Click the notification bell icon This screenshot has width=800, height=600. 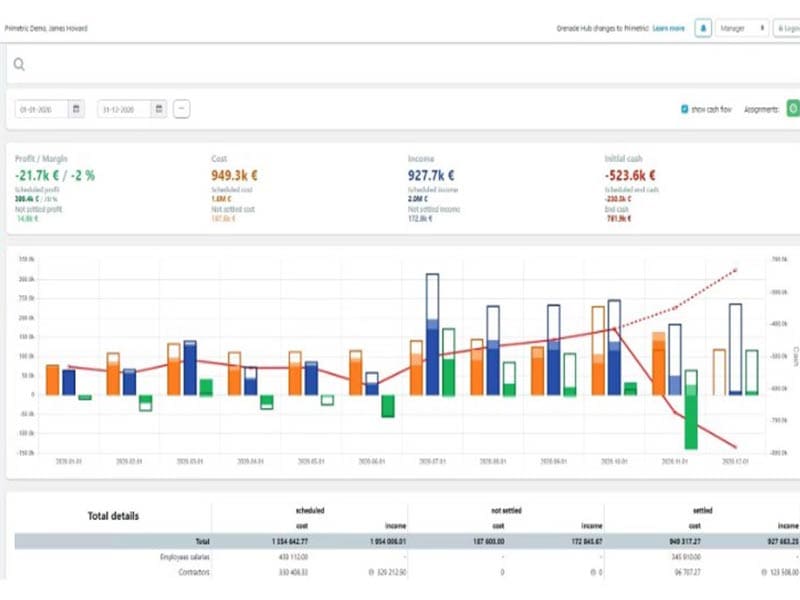pyautogui.click(x=704, y=29)
